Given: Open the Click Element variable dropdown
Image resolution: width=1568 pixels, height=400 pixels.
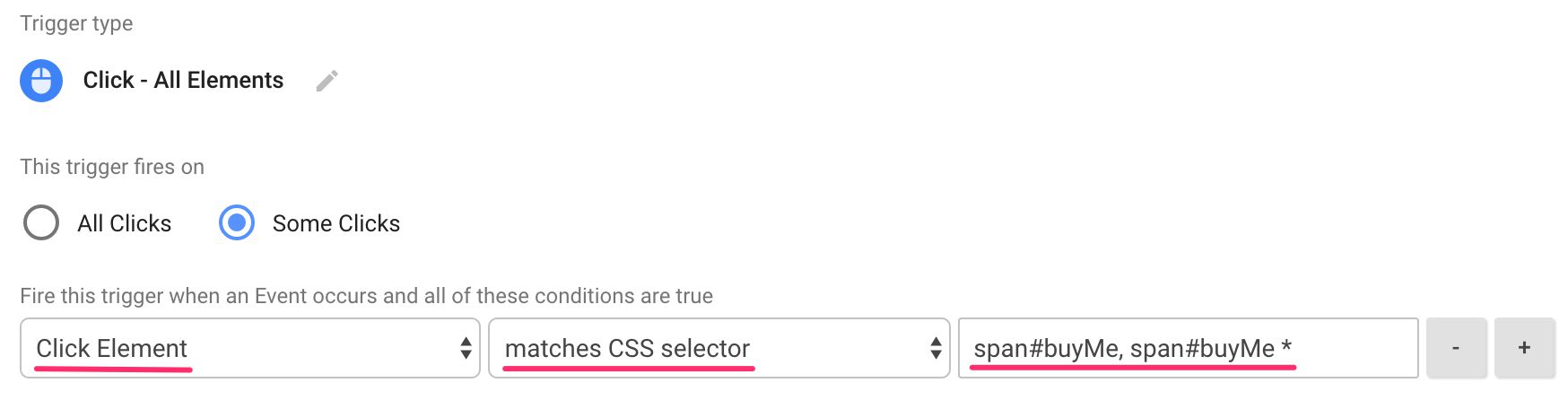Looking at the screenshot, I should pos(250,348).
